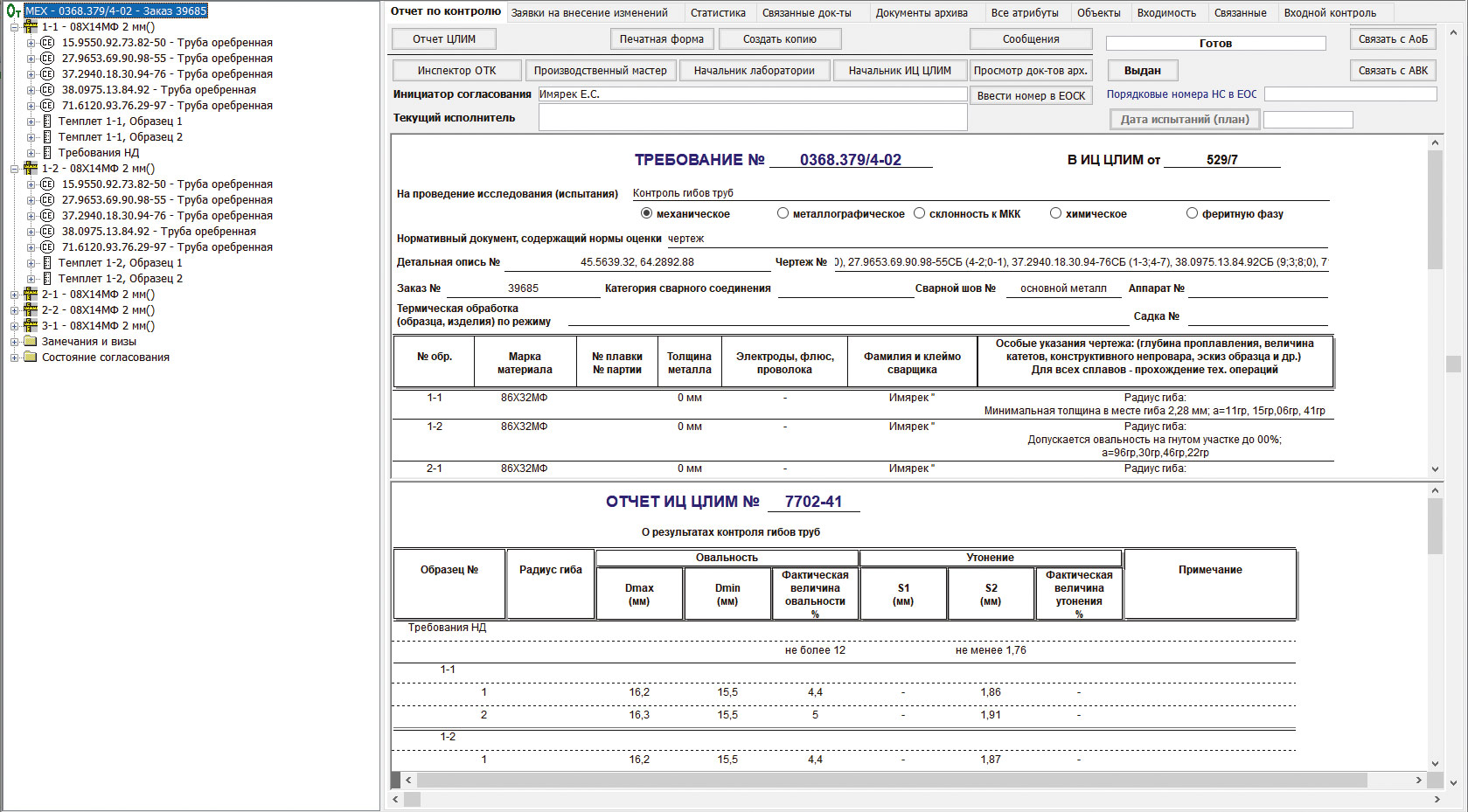
Task: Click the folder icon of Замечания и визы
Action: click(31, 342)
